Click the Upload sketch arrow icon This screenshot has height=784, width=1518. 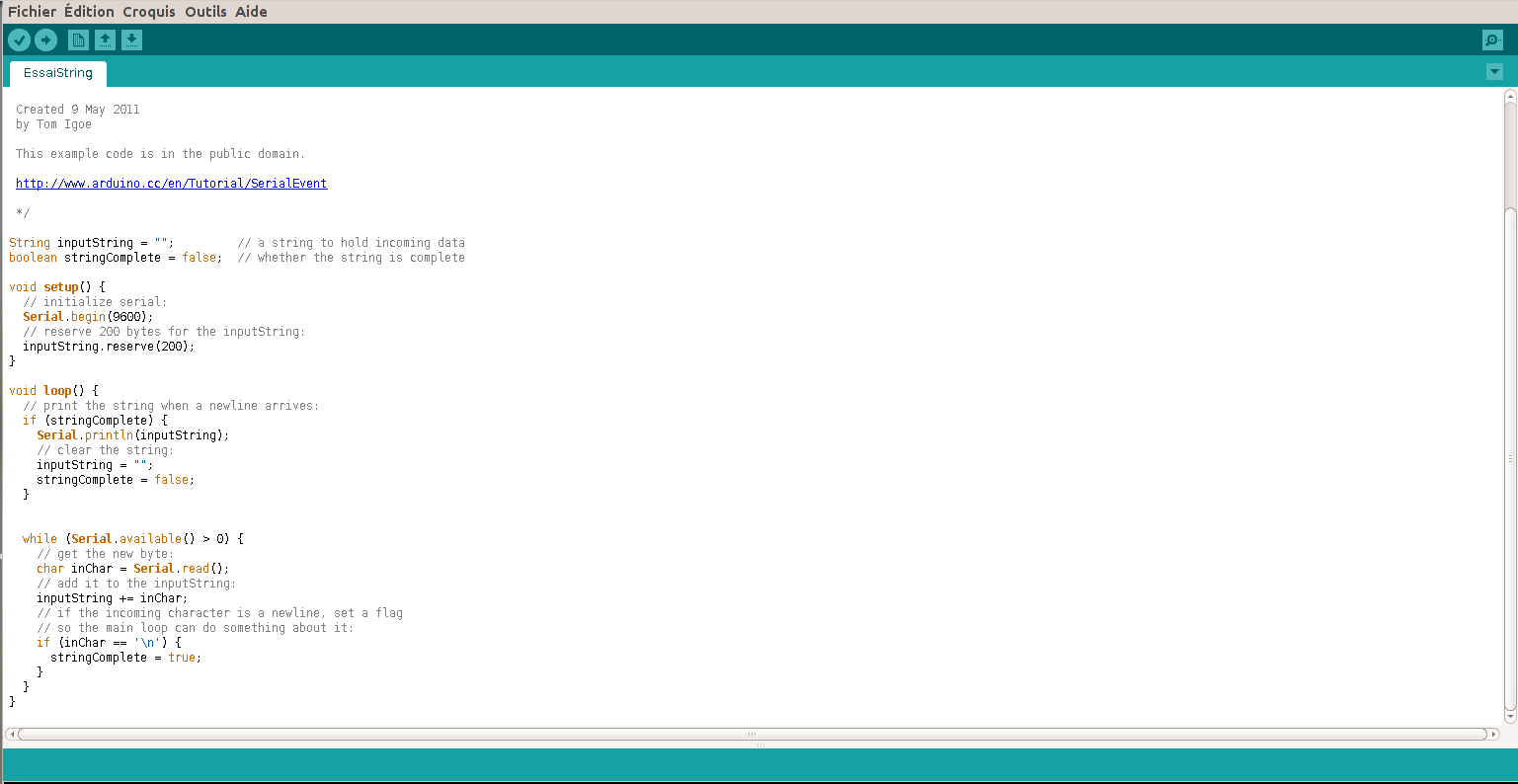(46, 39)
